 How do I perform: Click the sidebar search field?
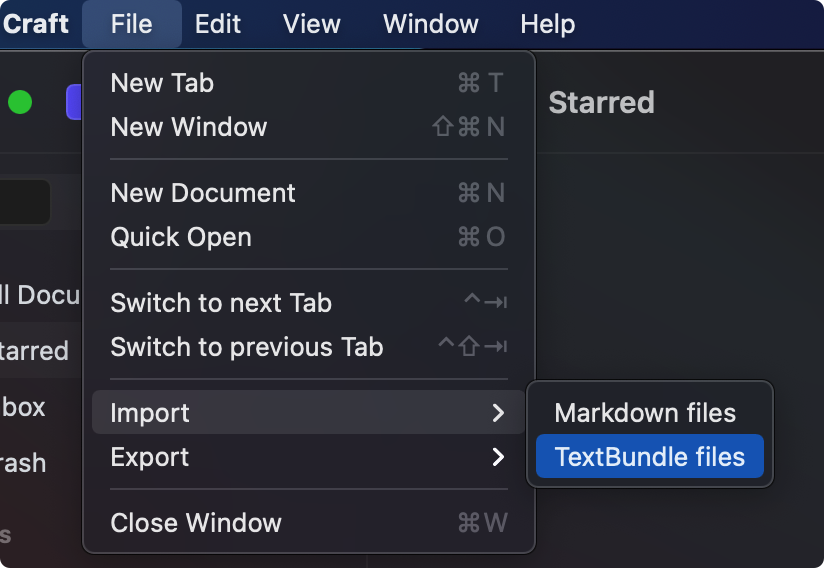(x=24, y=202)
